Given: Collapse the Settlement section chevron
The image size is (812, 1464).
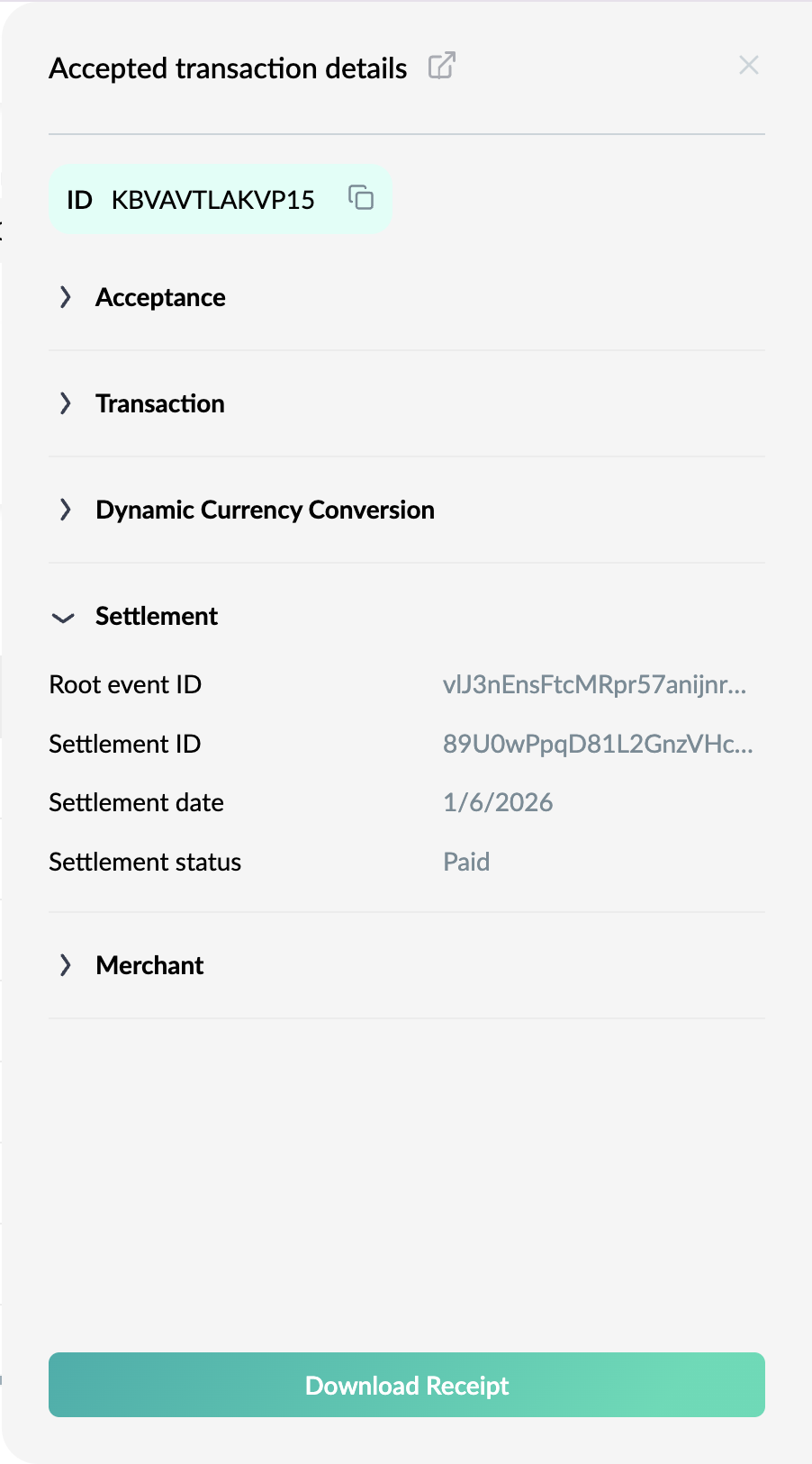Looking at the screenshot, I should pos(63,618).
